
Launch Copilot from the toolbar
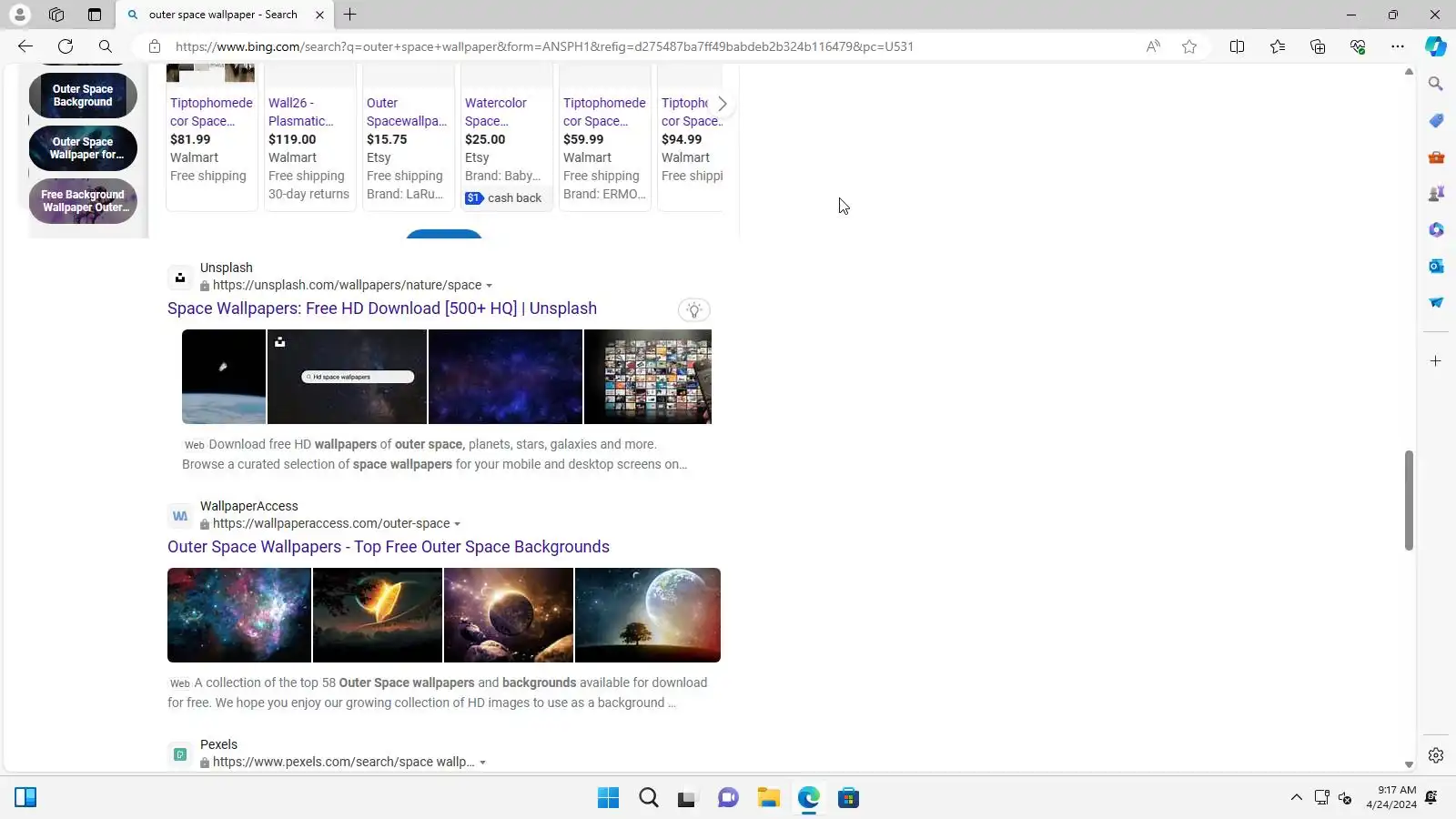[1436, 46]
